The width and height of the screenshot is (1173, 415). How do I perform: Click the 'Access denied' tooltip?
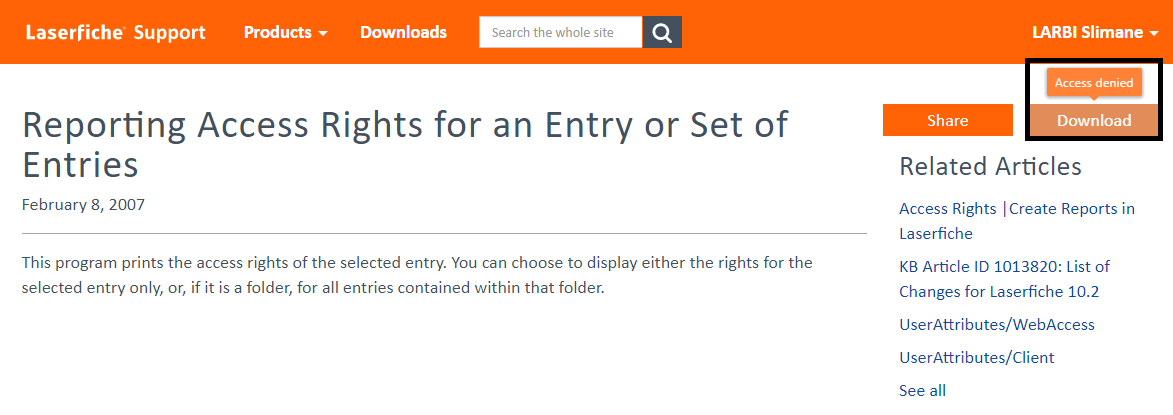coord(1094,83)
